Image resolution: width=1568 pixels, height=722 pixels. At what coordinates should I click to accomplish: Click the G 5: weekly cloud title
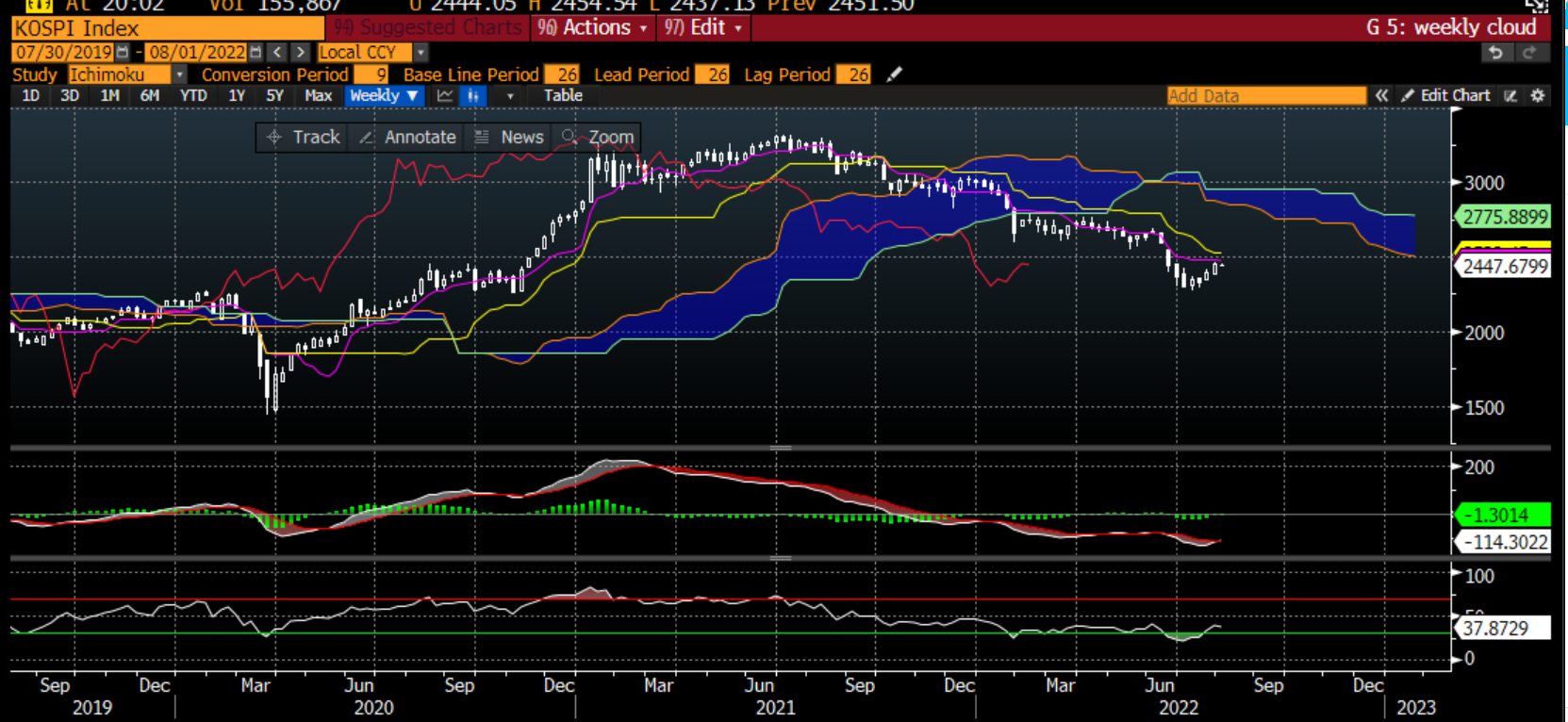pos(1451,27)
